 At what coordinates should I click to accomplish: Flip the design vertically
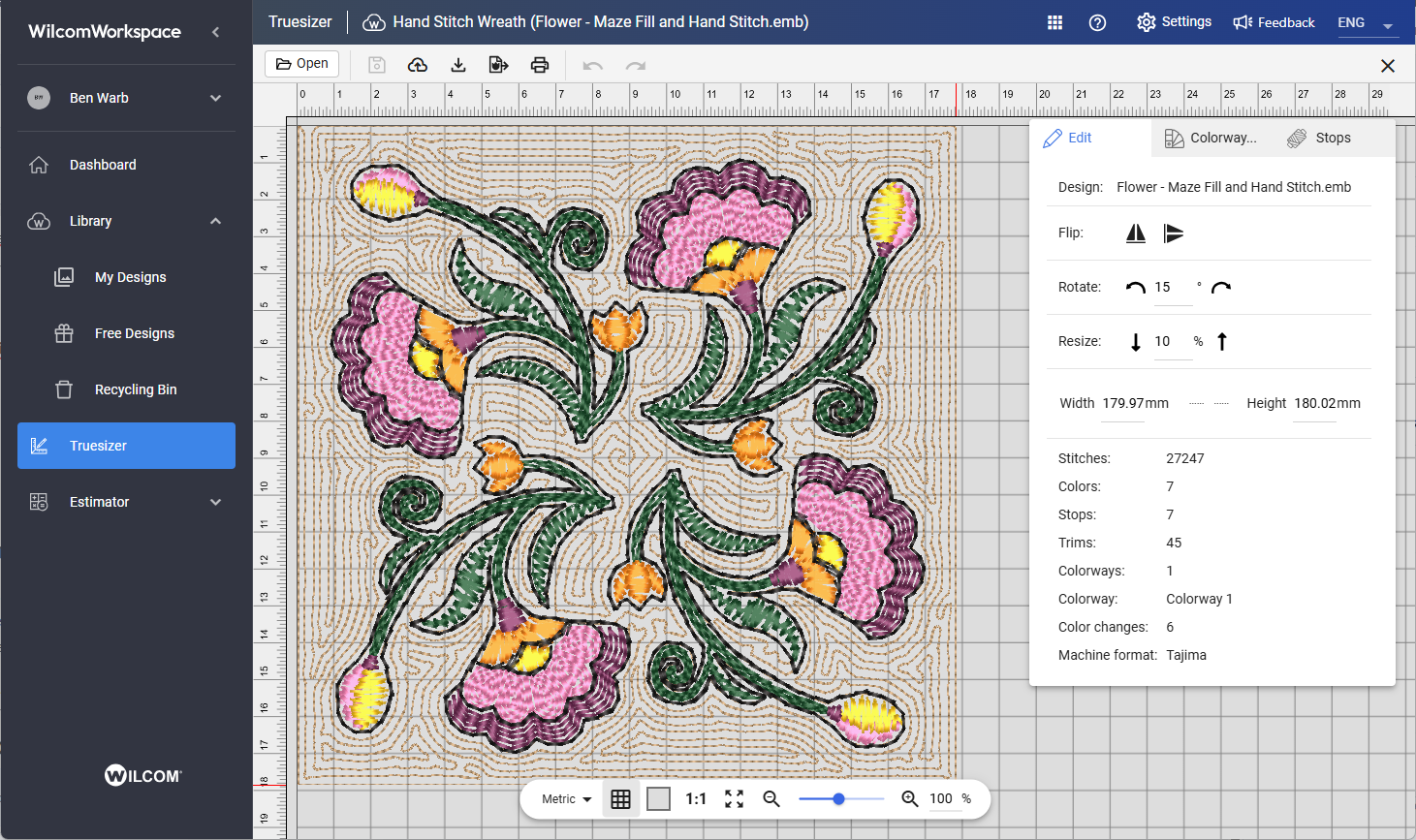point(1173,233)
